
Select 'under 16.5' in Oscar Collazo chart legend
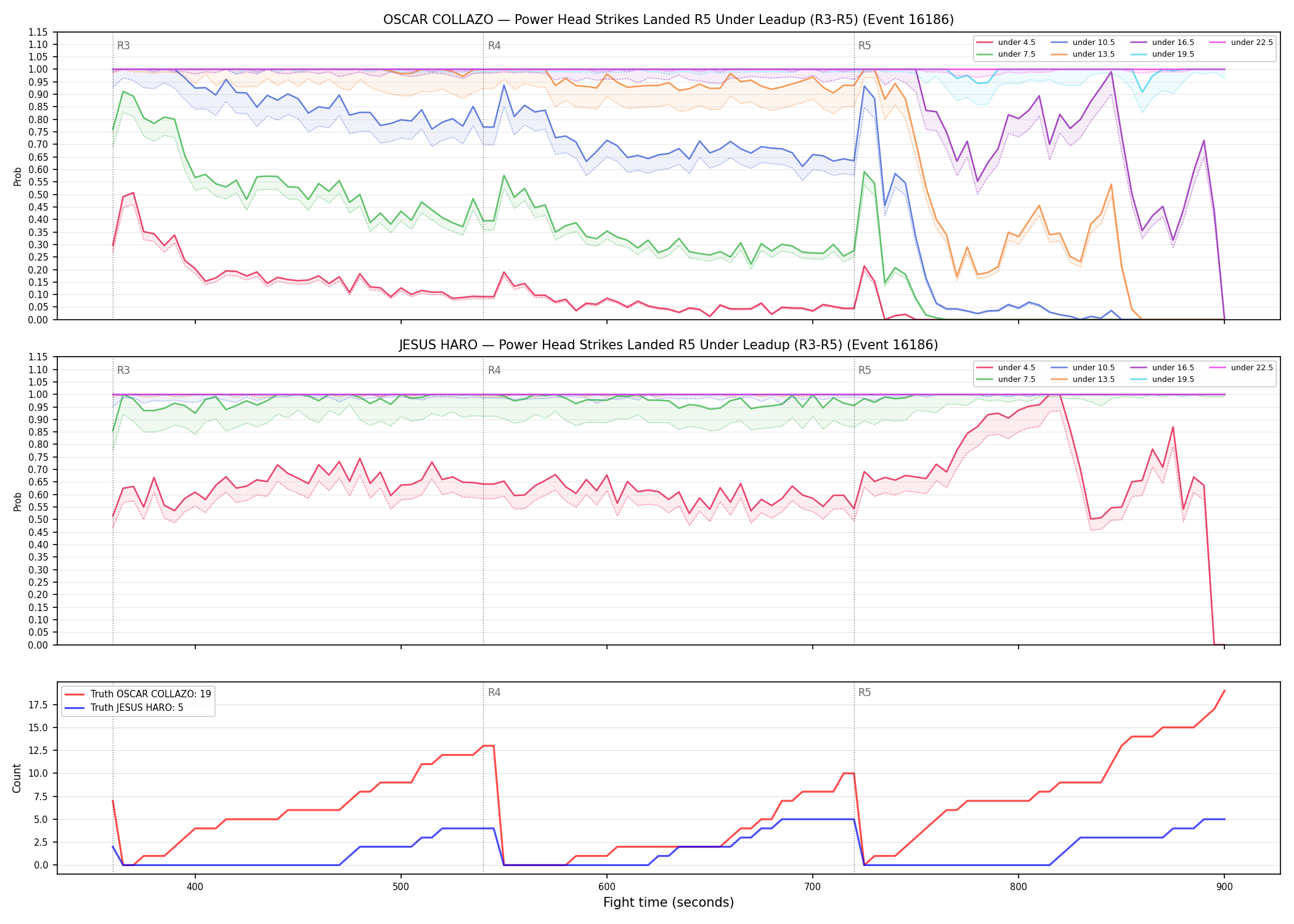pyautogui.click(x=1163, y=43)
